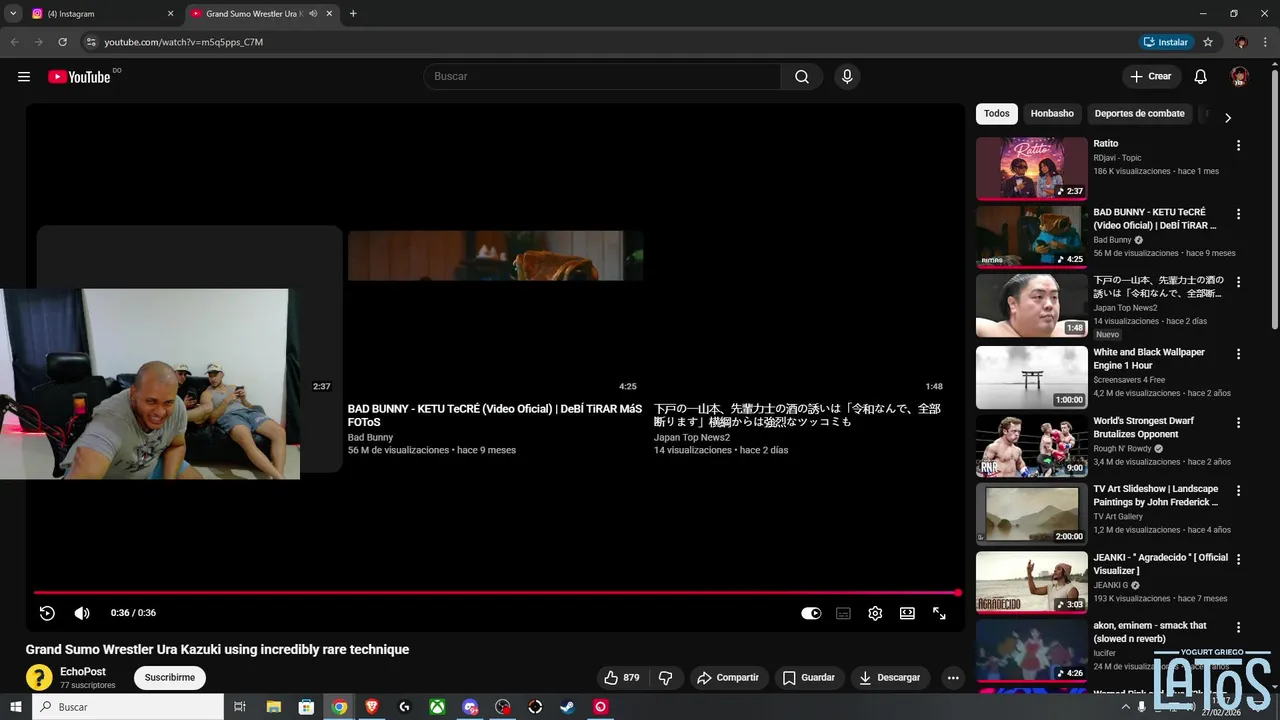Viewport: 1280px width, 720px height.
Task: Select the Todos filter chip
Action: click(x=997, y=114)
